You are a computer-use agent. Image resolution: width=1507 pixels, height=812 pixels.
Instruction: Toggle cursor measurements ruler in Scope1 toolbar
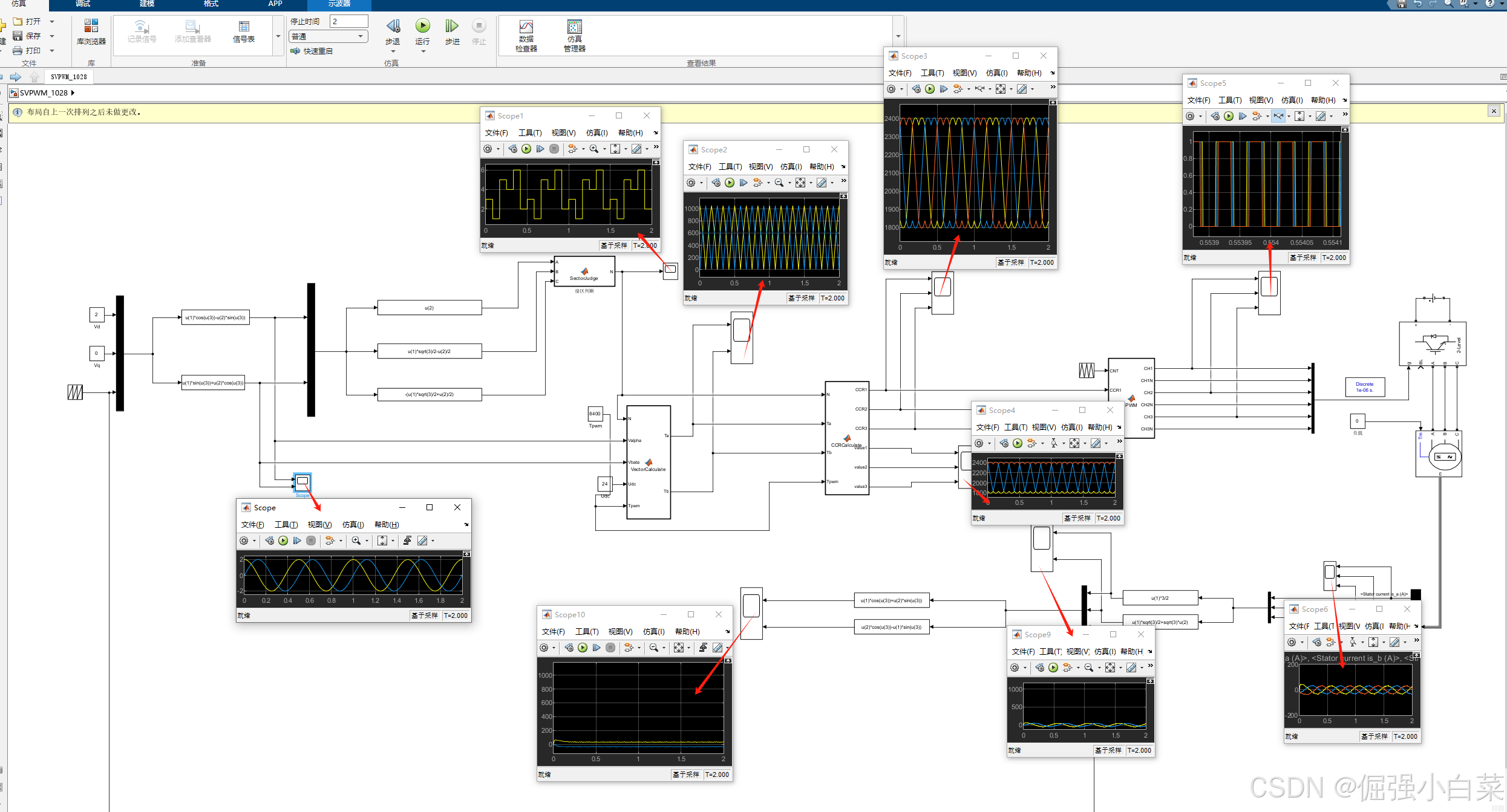pos(636,149)
